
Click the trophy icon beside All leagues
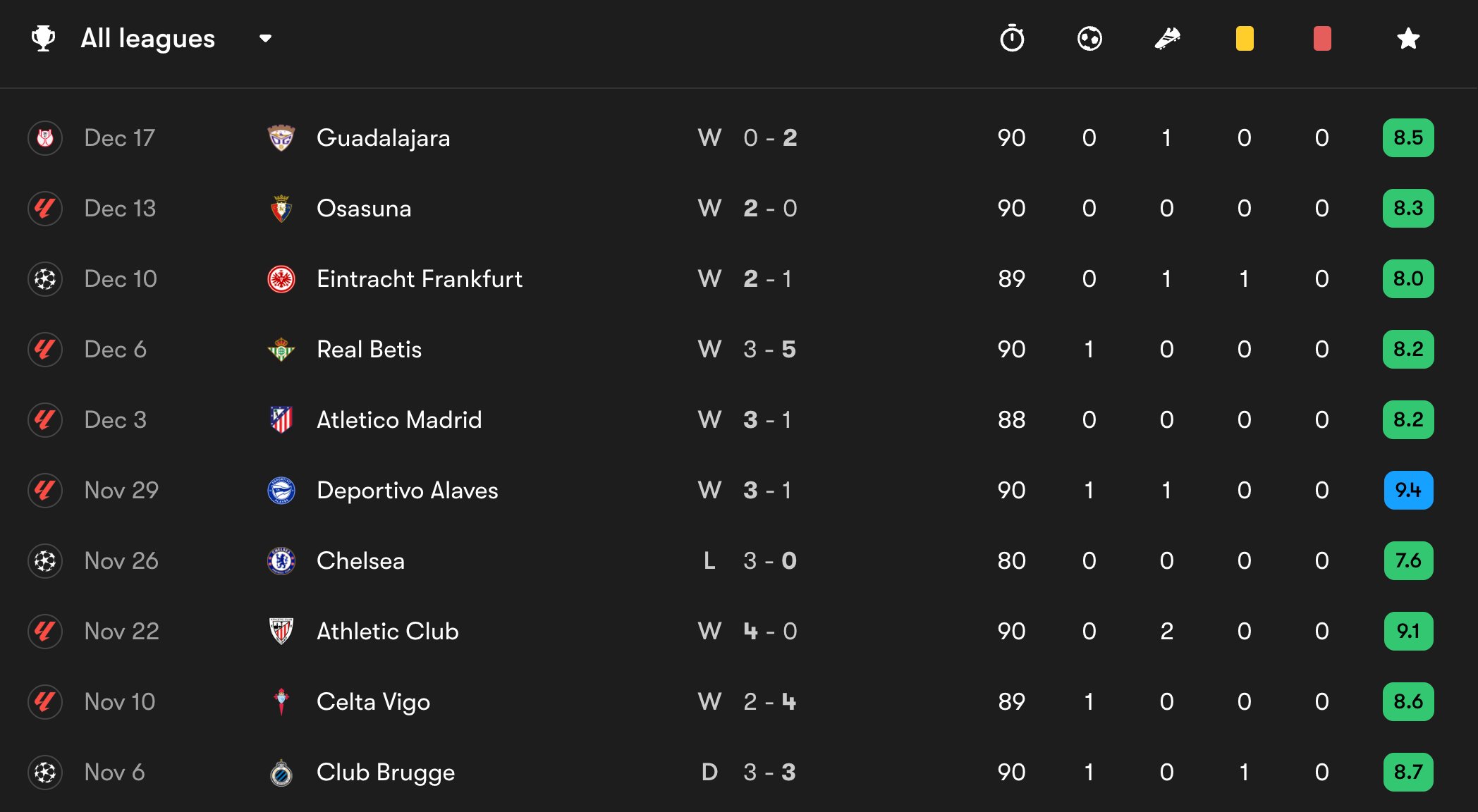pos(44,38)
